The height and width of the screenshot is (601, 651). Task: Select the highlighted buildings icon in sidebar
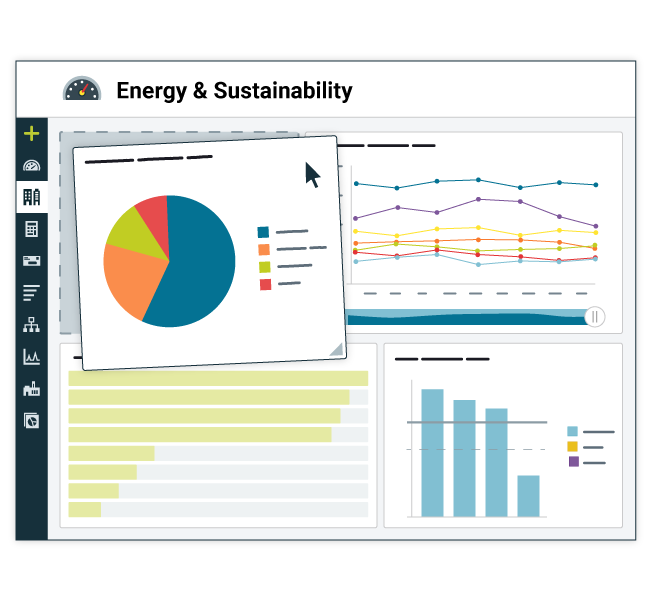(32, 197)
